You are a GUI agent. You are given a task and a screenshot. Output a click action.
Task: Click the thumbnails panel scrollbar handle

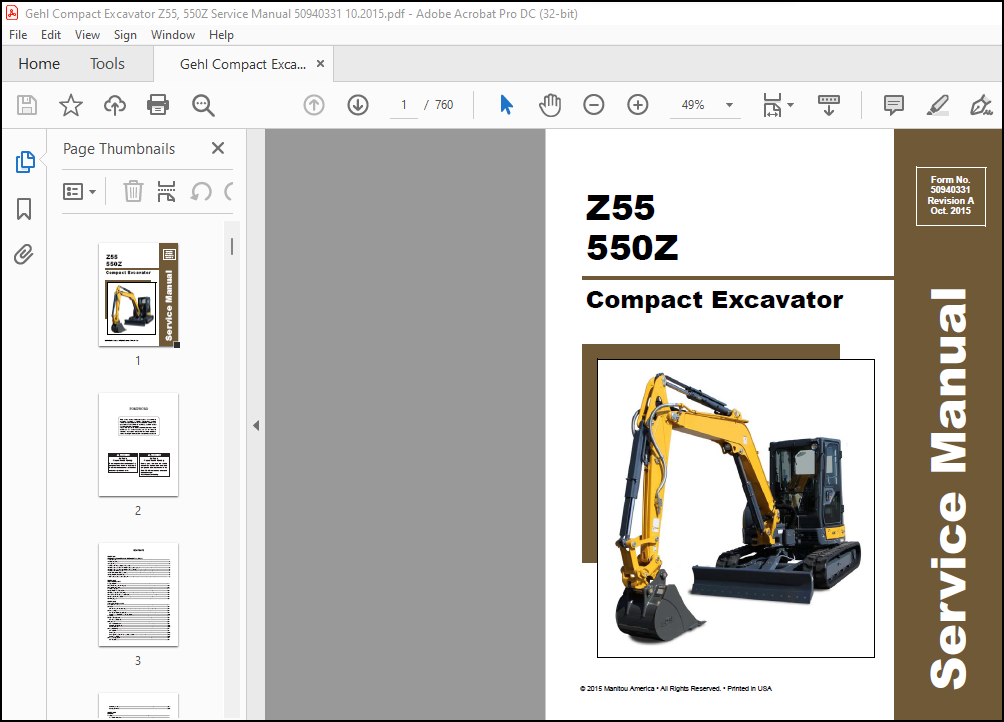point(232,246)
